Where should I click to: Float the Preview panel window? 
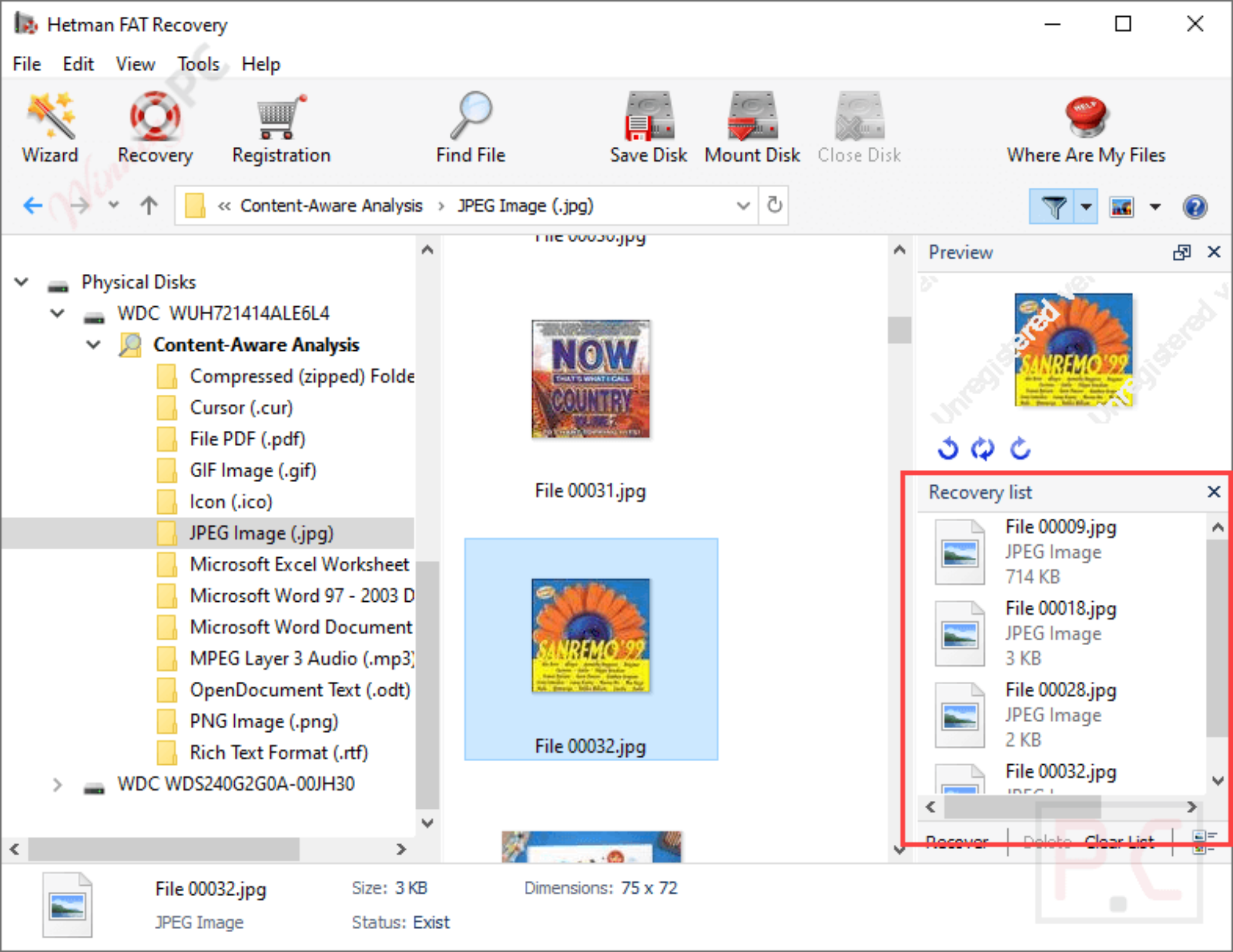click(1182, 252)
